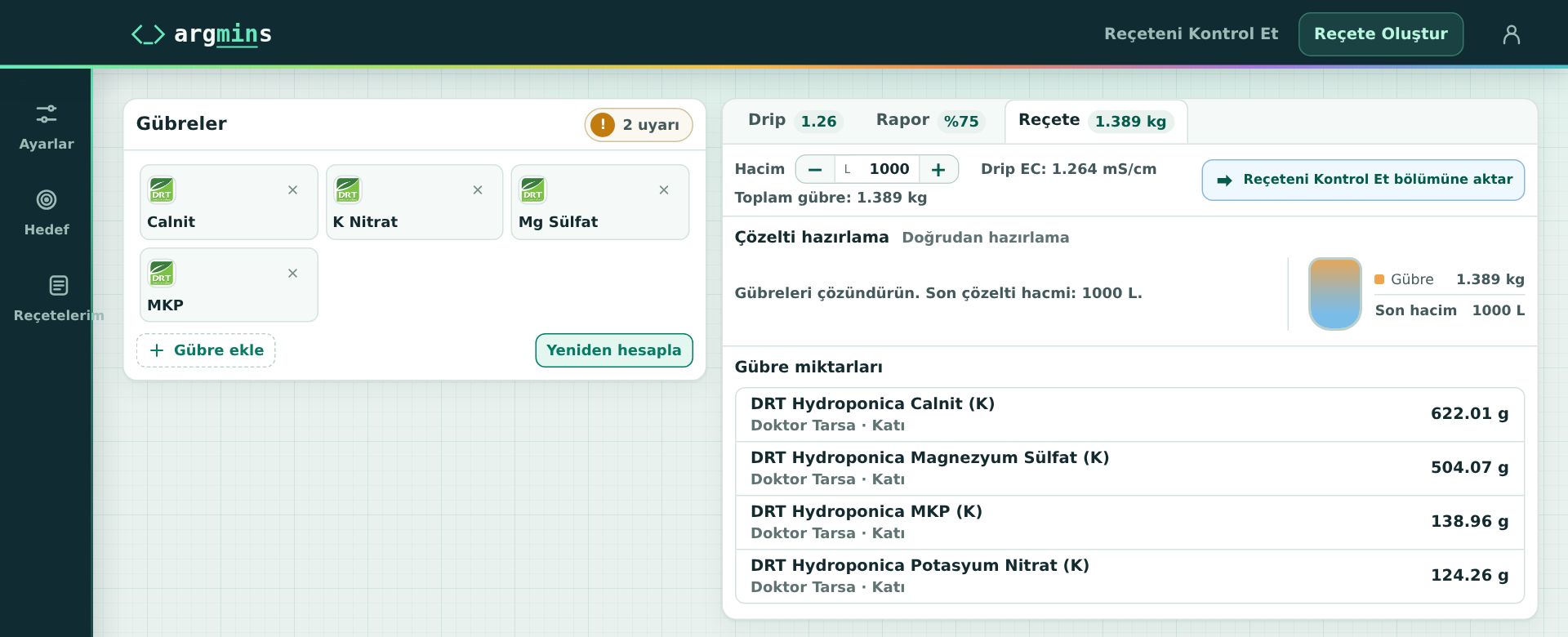Image resolution: width=1568 pixels, height=637 pixels.
Task: Open the Reçetelerim sidebar icon
Action: [x=58, y=285]
